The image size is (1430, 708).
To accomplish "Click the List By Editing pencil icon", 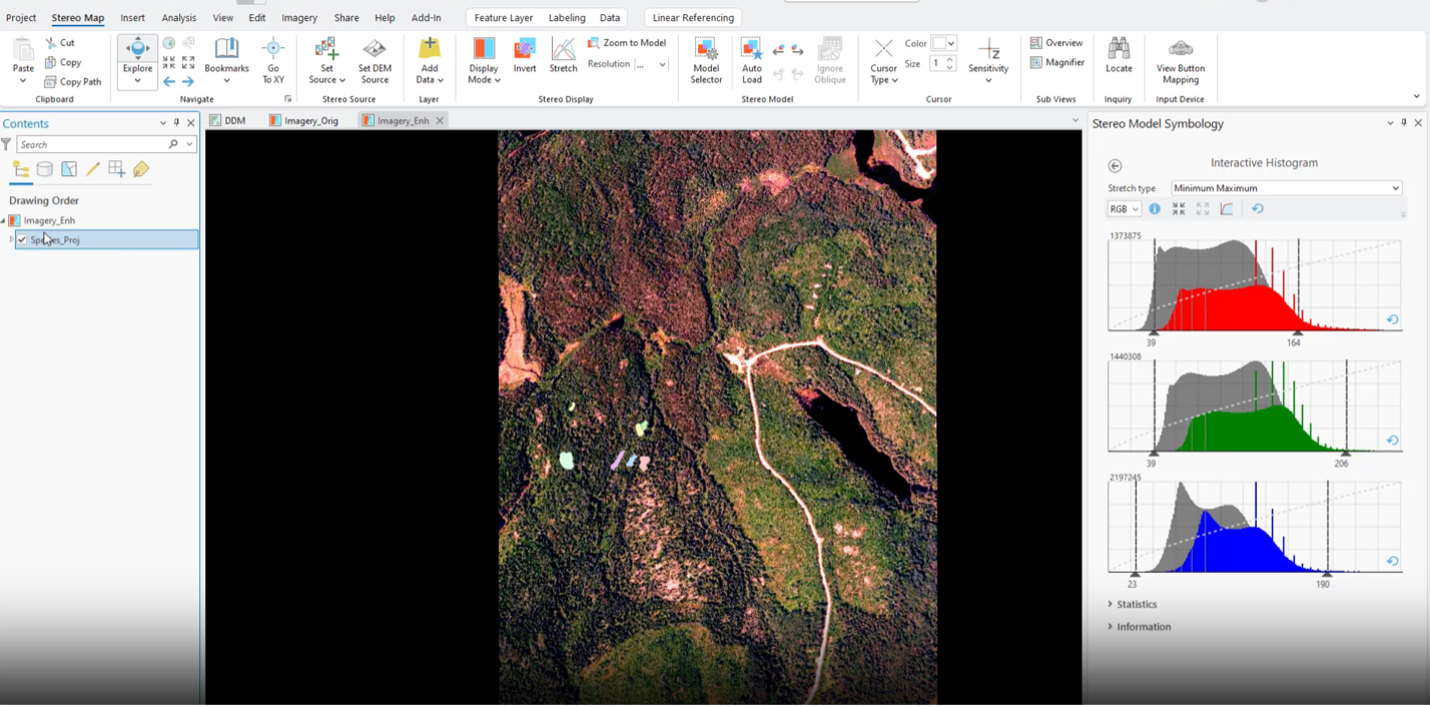I will [x=93, y=169].
